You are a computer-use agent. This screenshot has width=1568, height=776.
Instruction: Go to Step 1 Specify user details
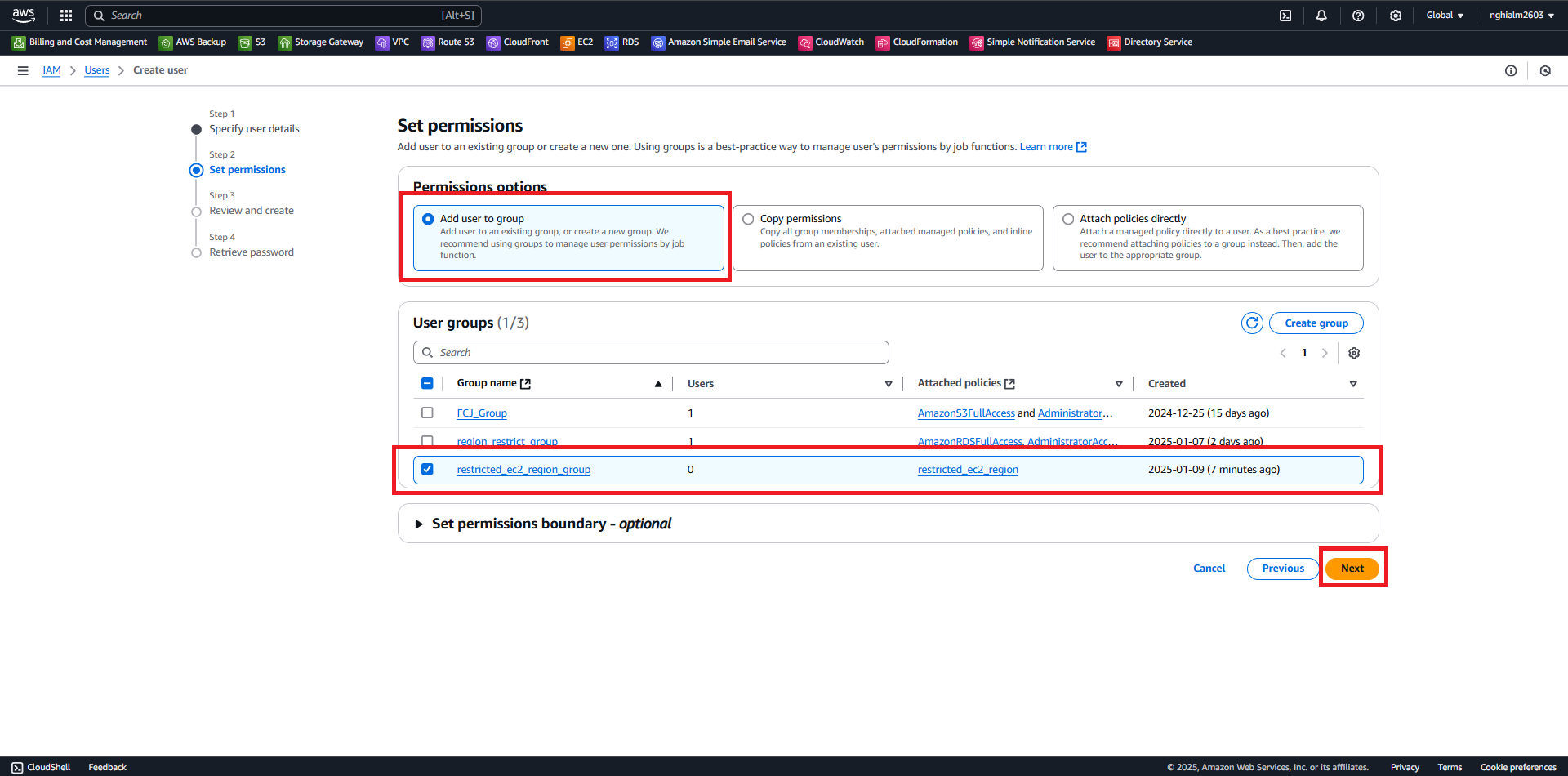[254, 129]
